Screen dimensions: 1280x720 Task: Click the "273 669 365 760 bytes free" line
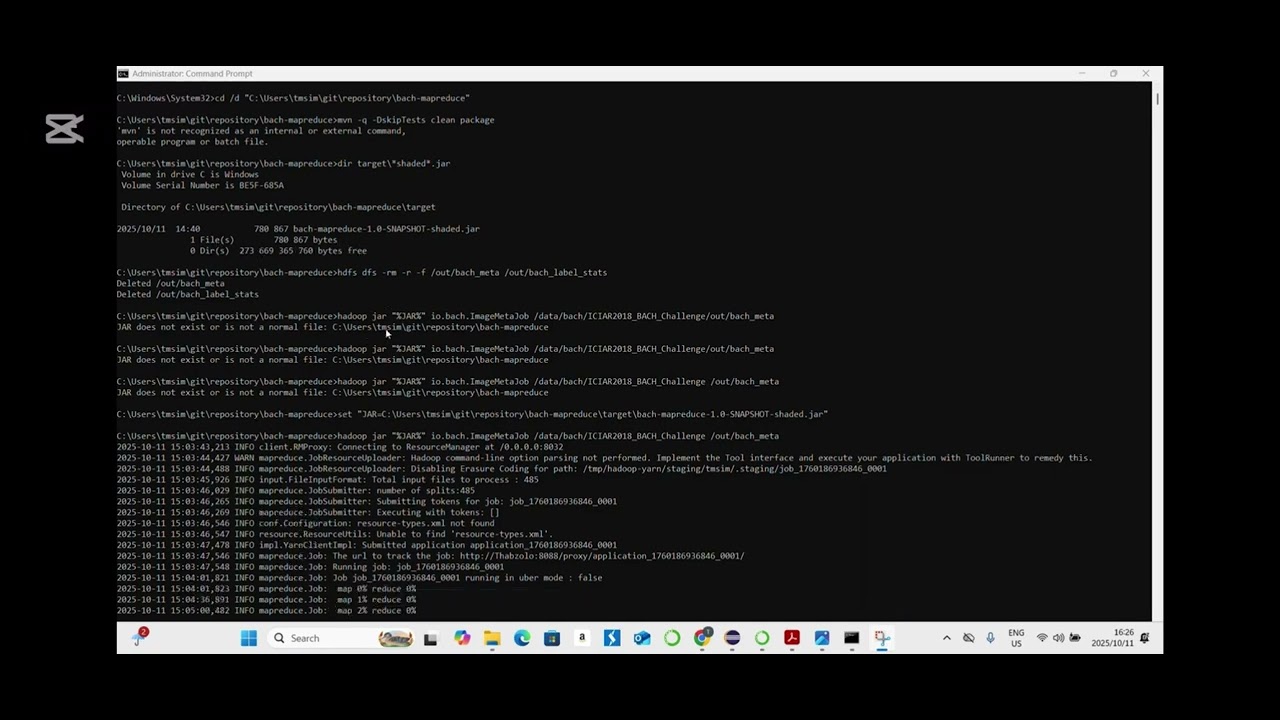pos(278,251)
